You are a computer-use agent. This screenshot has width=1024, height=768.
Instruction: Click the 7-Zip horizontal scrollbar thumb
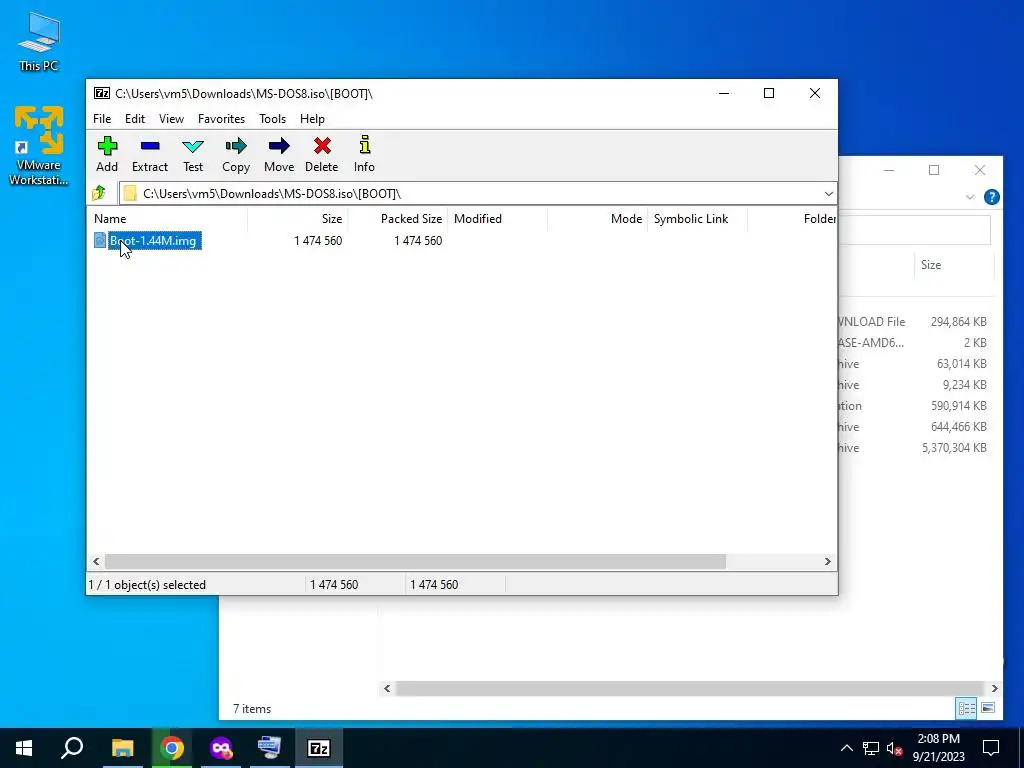[x=415, y=562]
